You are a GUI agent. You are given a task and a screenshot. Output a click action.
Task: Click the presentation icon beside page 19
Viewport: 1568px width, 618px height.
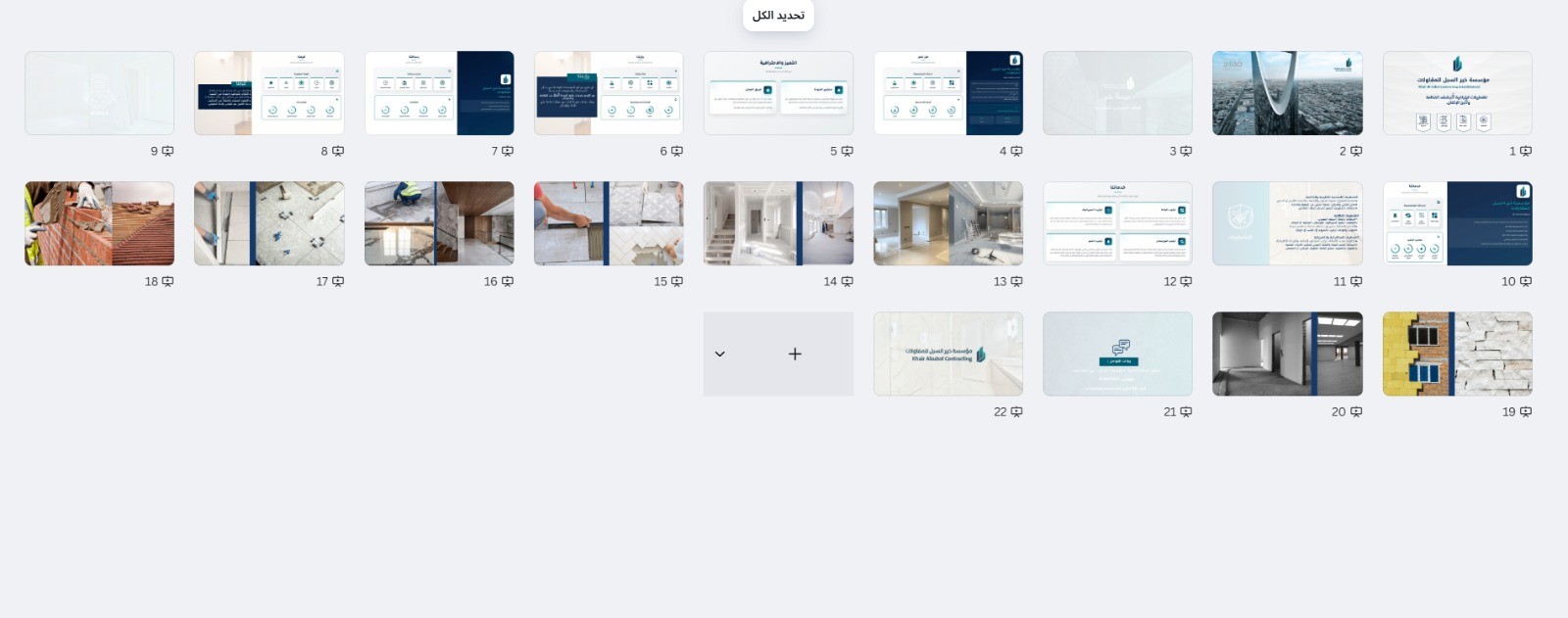[1526, 412]
